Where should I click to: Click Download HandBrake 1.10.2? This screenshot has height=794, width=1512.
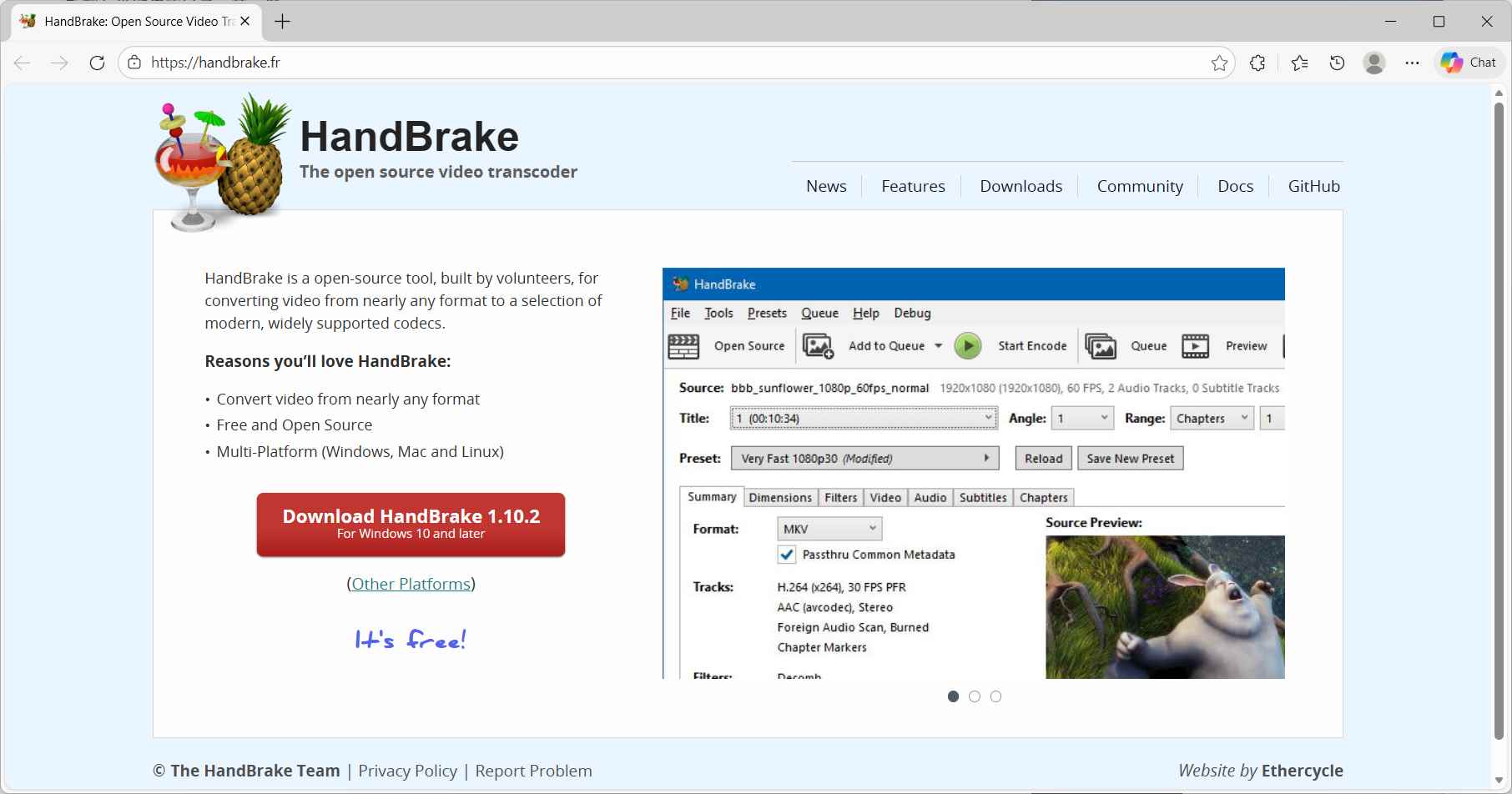[411, 524]
